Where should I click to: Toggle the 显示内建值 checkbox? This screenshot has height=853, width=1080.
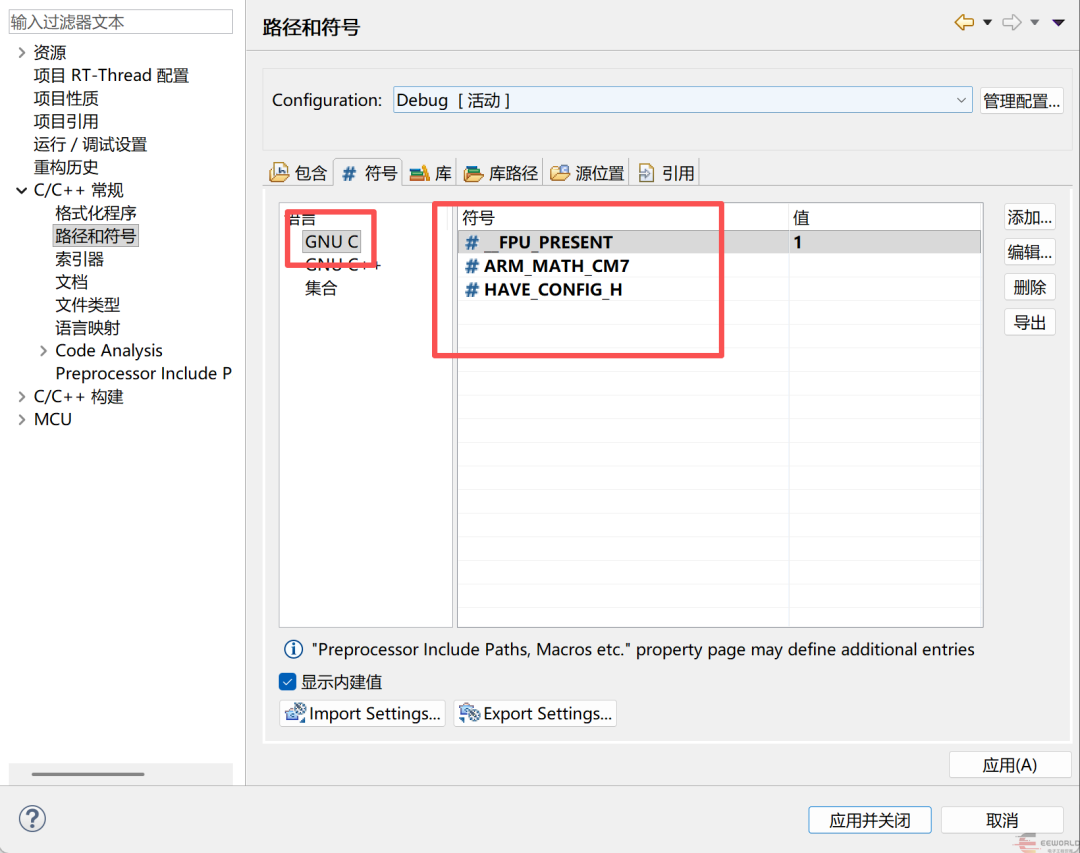pyautogui.click(x=288, y=682)
